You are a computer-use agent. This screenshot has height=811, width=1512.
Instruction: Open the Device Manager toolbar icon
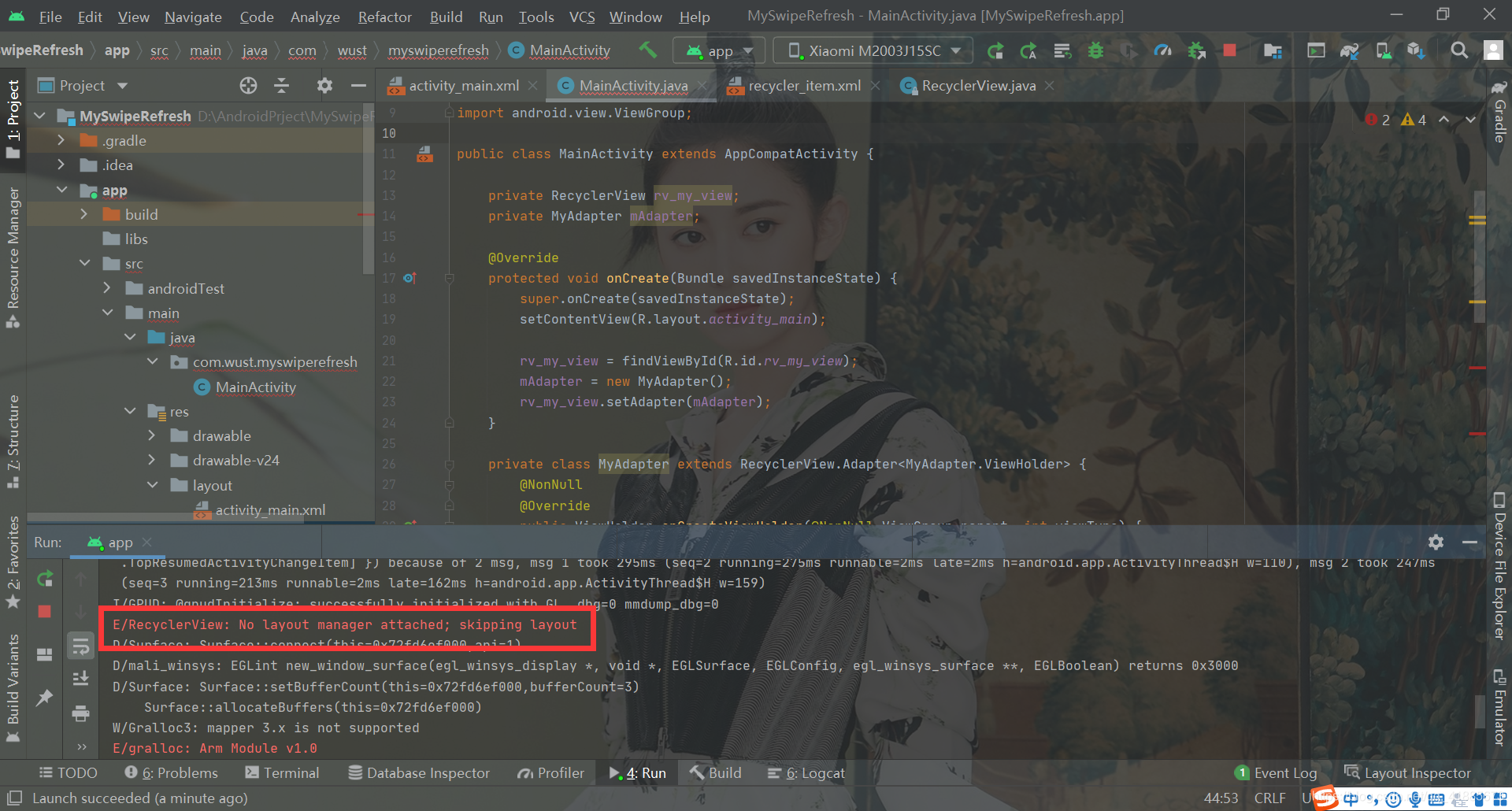click(1384, 50)
